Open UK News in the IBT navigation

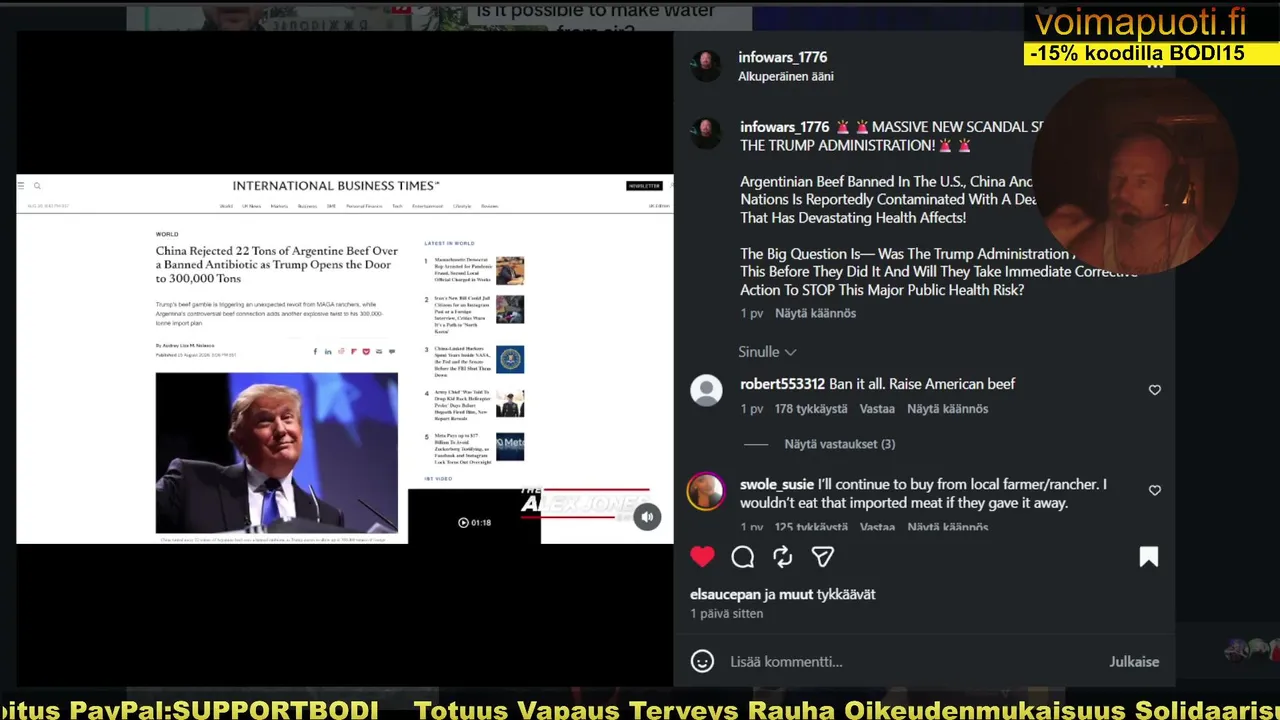tap(251, 206)
